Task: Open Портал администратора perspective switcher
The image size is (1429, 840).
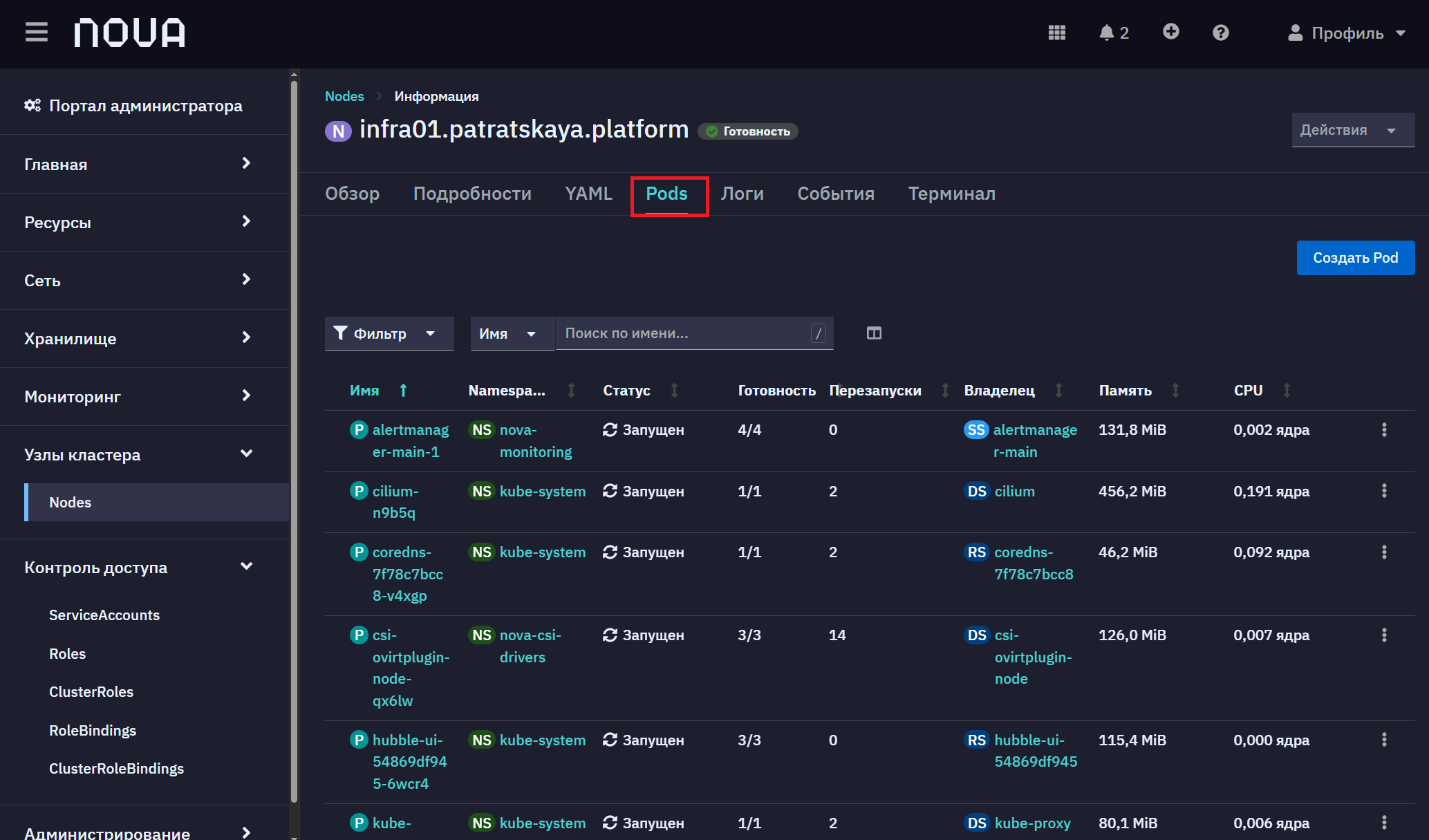Action: click(x=133, y=106)
